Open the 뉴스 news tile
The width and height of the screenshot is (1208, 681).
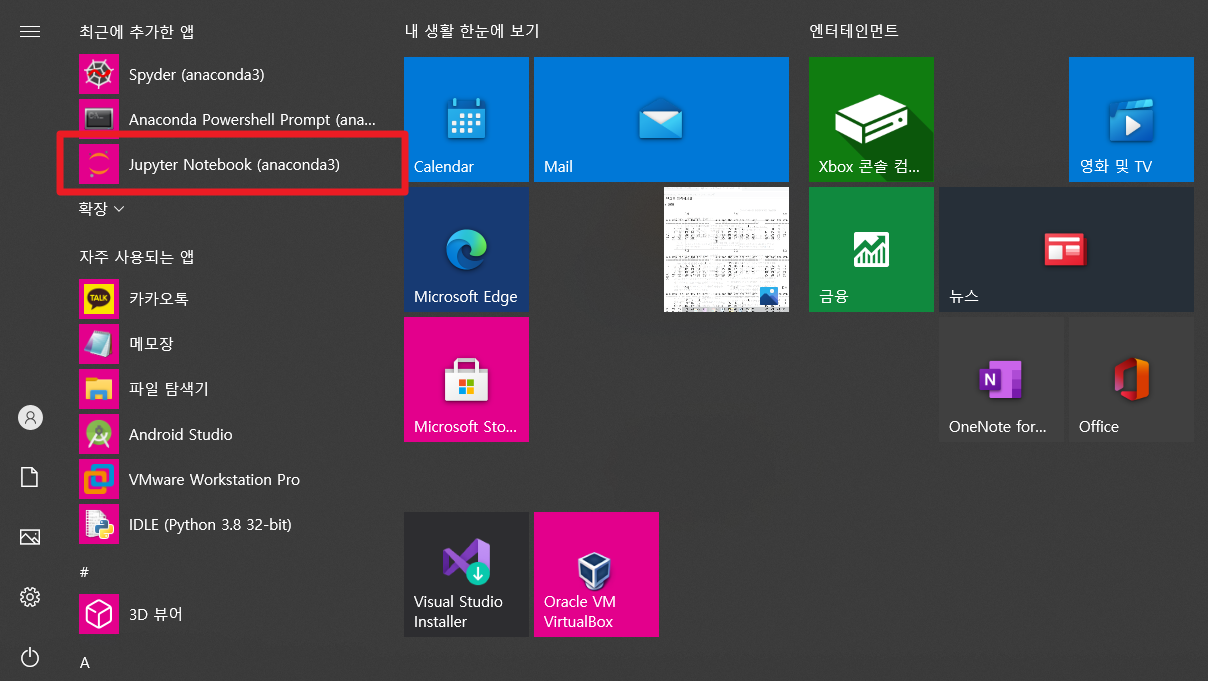1066,249
